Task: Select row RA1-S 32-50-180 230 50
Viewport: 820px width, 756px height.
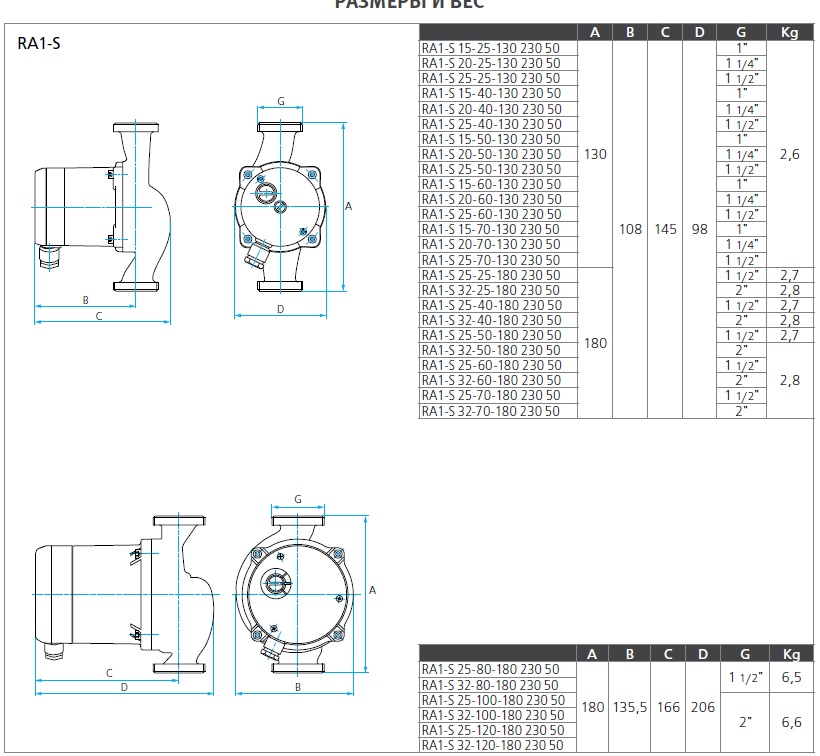Action: [498, 350]
